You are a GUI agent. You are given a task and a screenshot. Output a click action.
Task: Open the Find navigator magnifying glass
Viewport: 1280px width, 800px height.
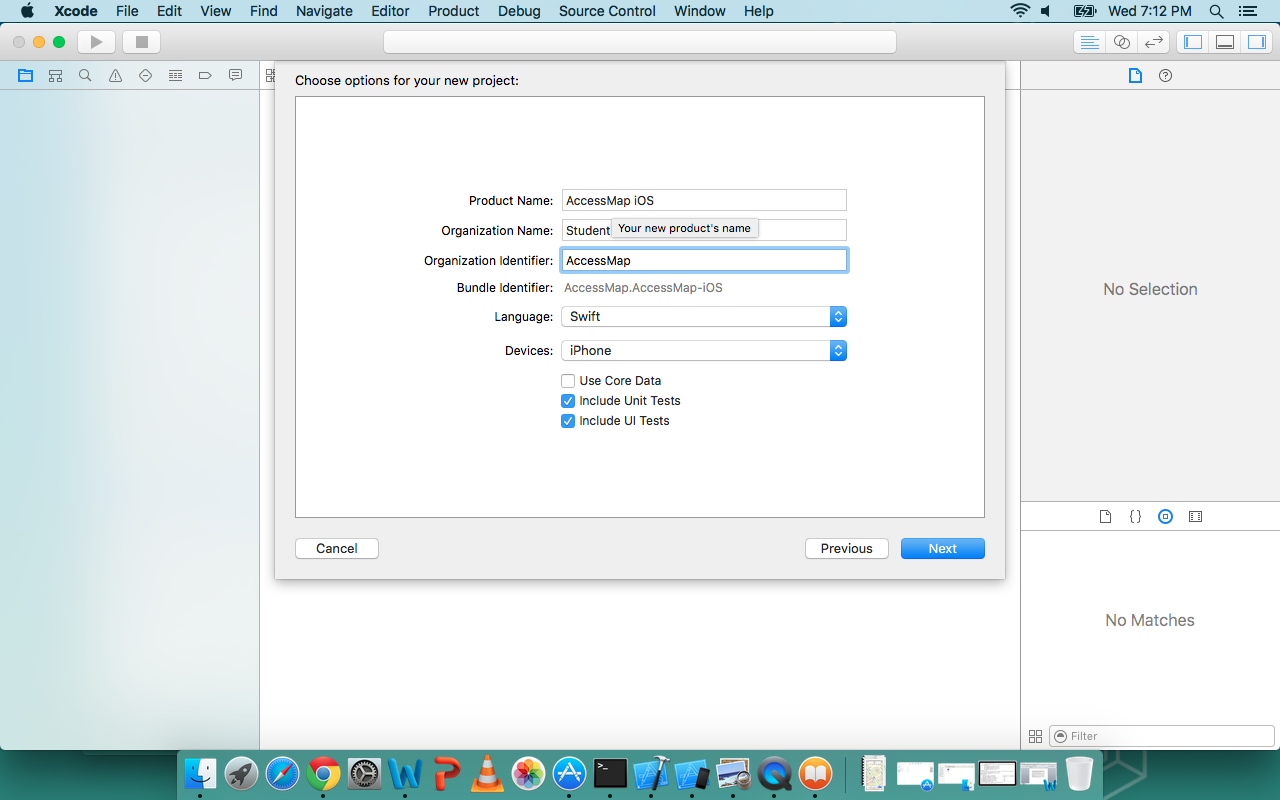coord(85,75)
